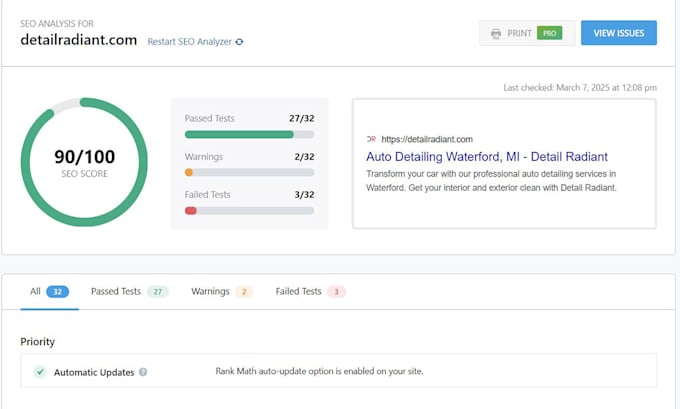Switch to the All tab

tap(49, 291)
